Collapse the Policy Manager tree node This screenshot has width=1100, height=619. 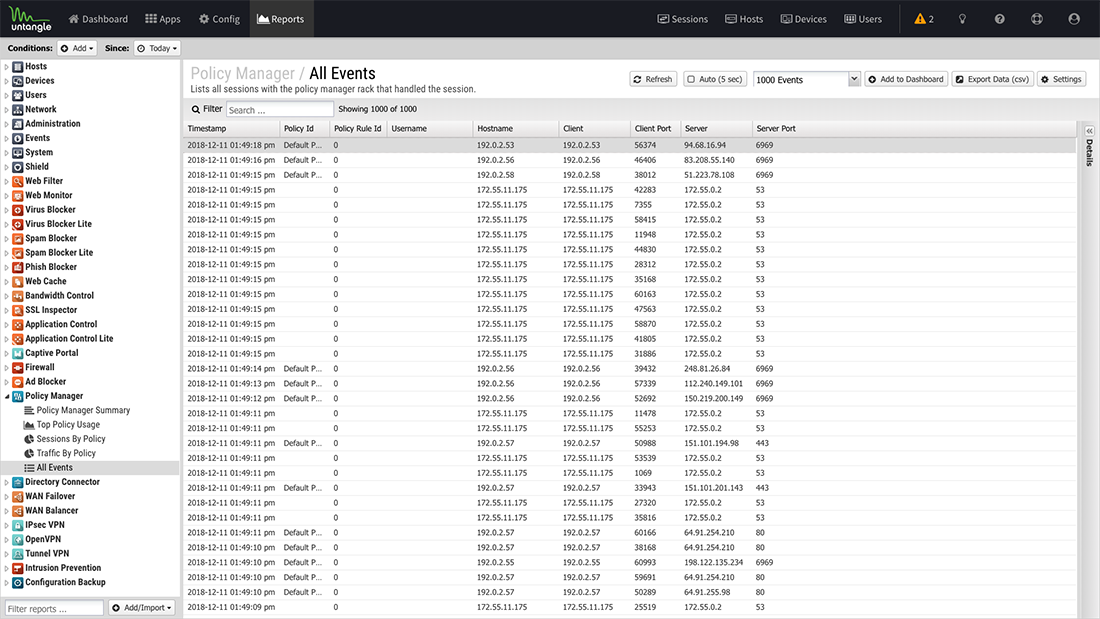click(6, 397)
